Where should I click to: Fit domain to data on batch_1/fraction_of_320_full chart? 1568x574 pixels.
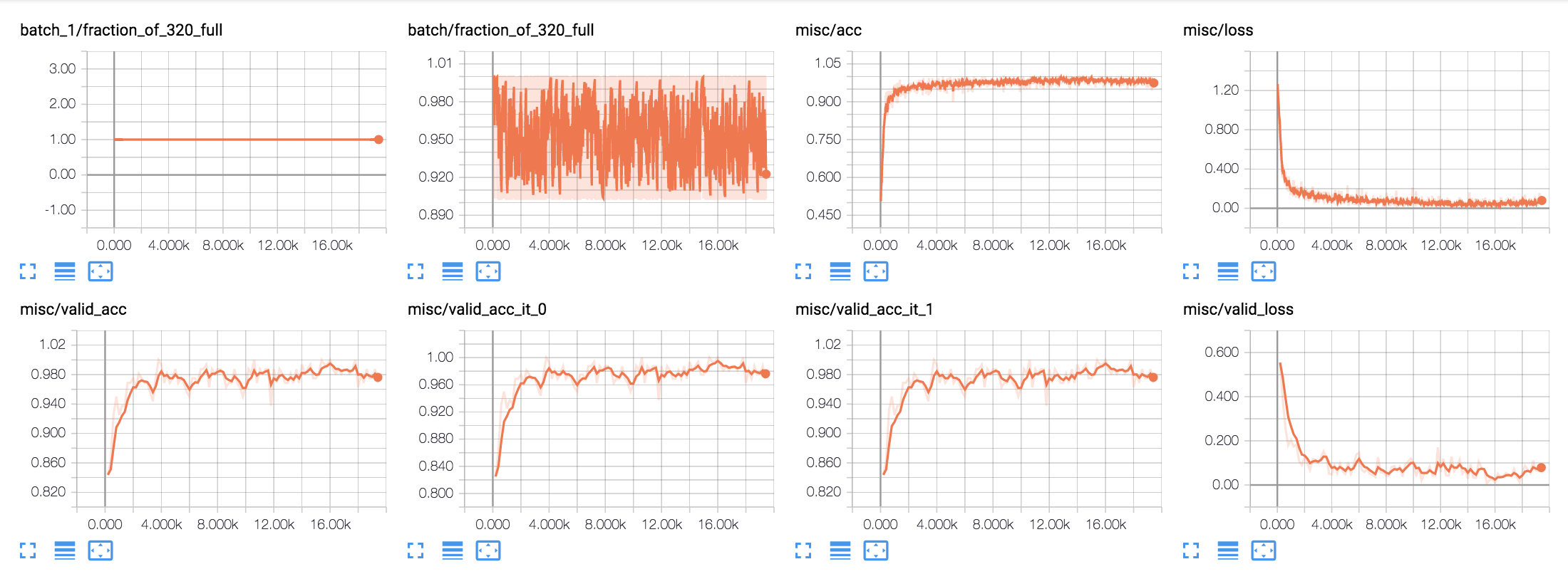[100, 271]
